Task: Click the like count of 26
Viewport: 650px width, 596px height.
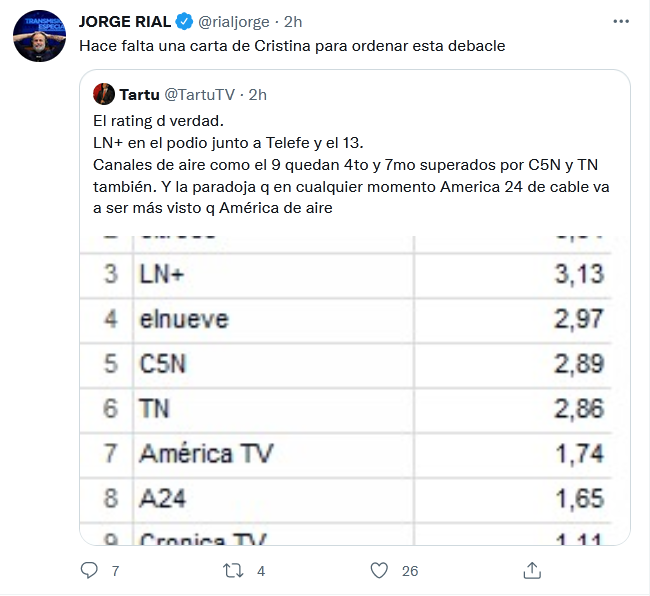Action: pyautogui.click(x=410, y=571)
